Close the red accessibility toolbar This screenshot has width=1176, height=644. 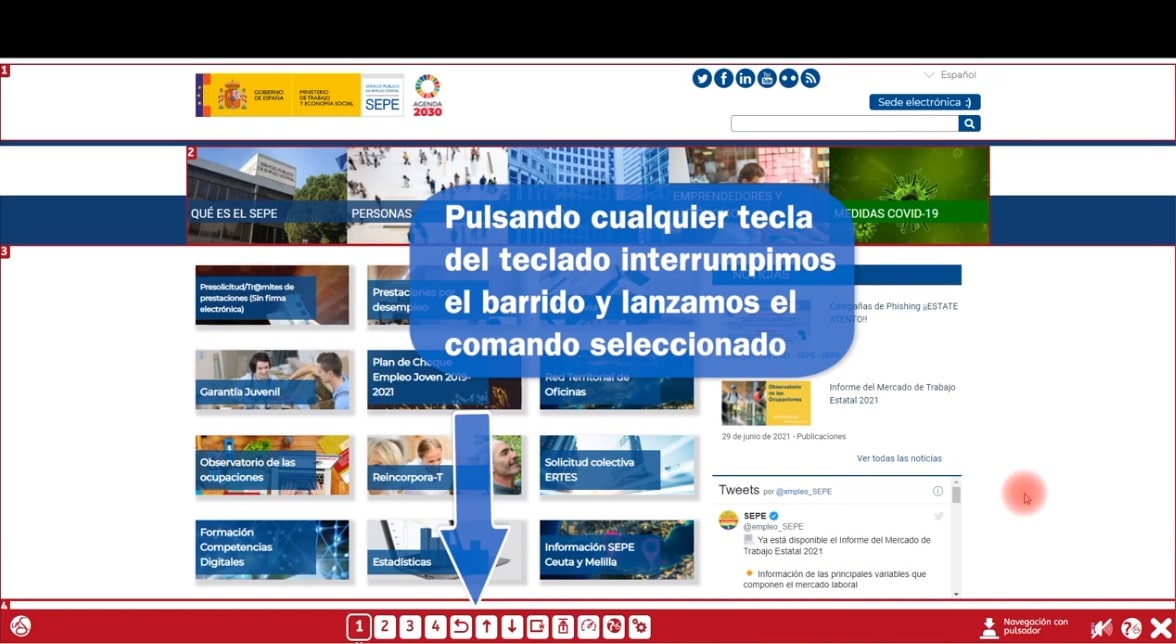[1160, 628]
